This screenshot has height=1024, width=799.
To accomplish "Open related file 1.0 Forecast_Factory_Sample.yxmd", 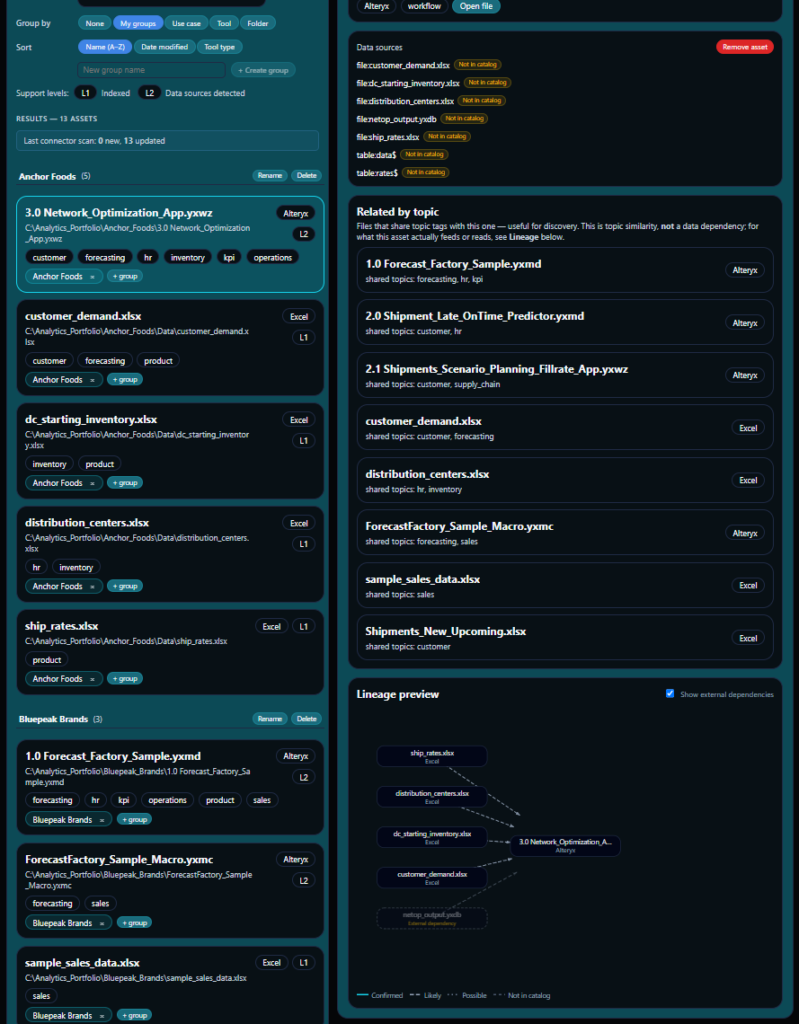I will point(565,270).
